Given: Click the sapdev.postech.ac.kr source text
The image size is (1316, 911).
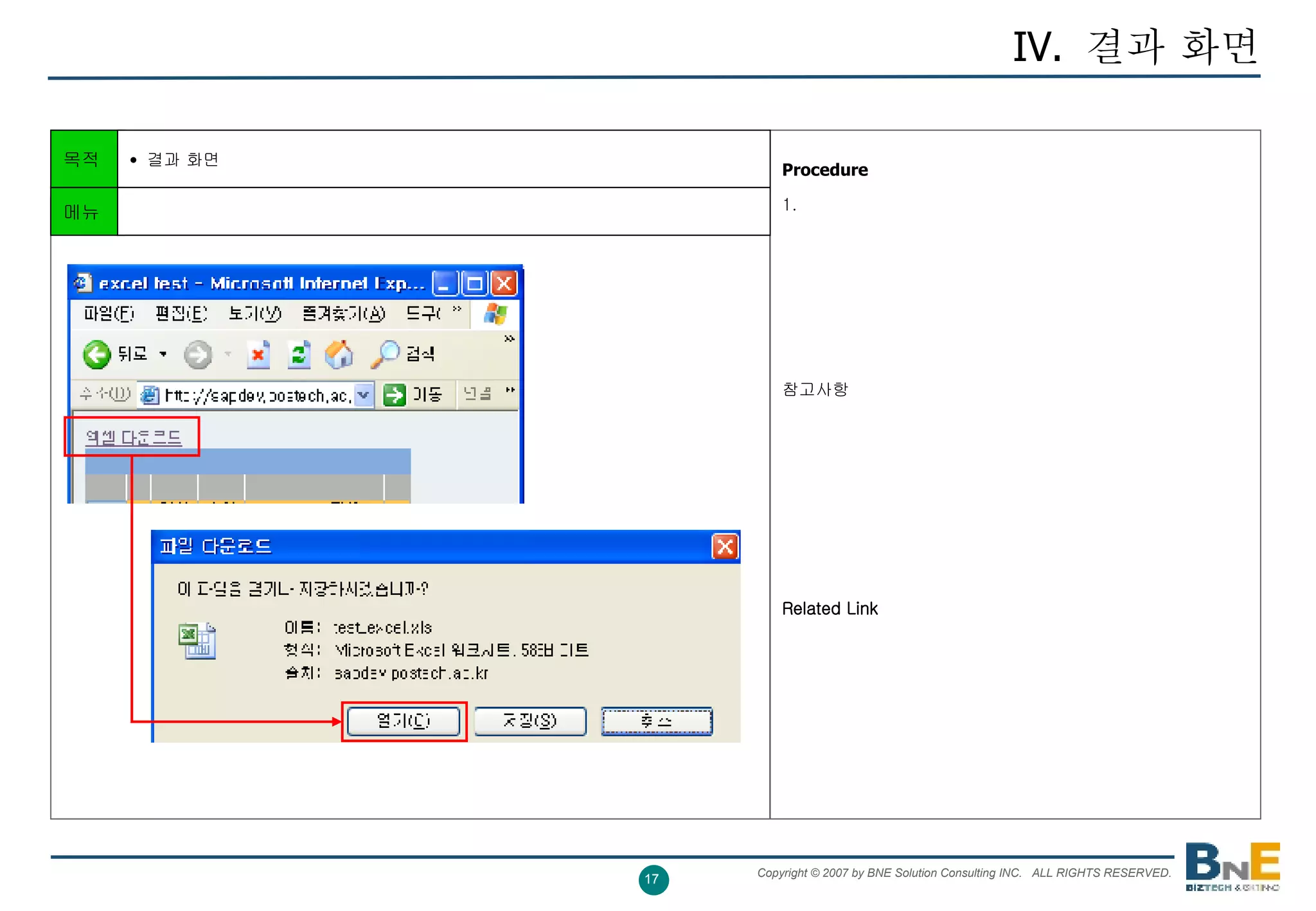Looking at the screenshot, I should [x=411, y=673].
